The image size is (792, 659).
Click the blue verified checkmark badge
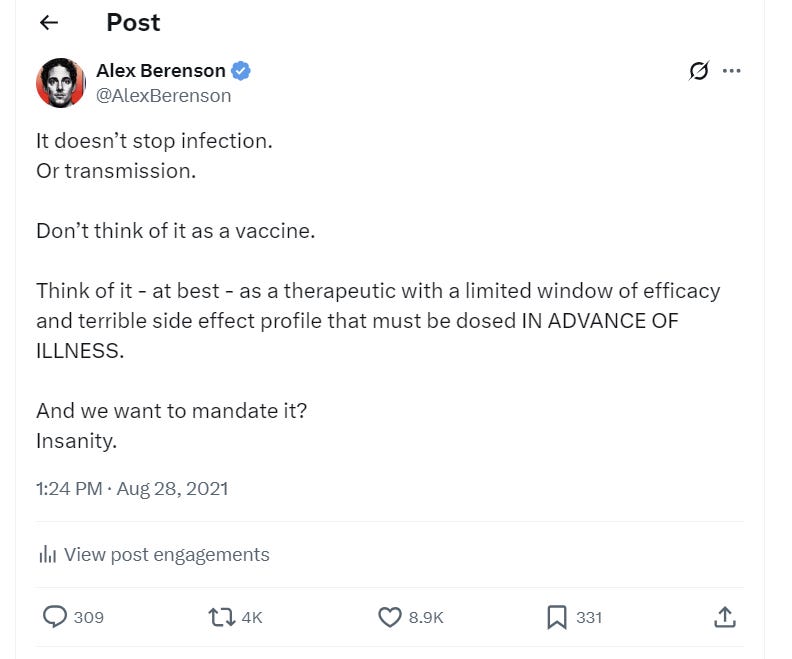click(x=241, y=71)
